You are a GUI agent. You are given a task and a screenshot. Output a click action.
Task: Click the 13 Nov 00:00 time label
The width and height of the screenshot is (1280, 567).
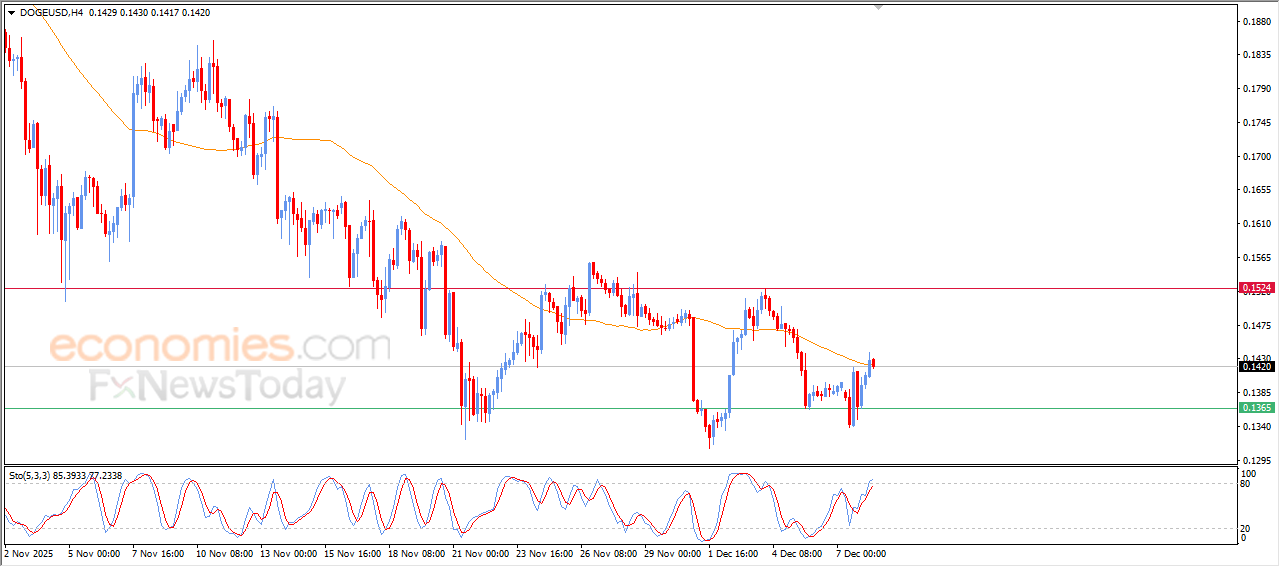[290, 553]
